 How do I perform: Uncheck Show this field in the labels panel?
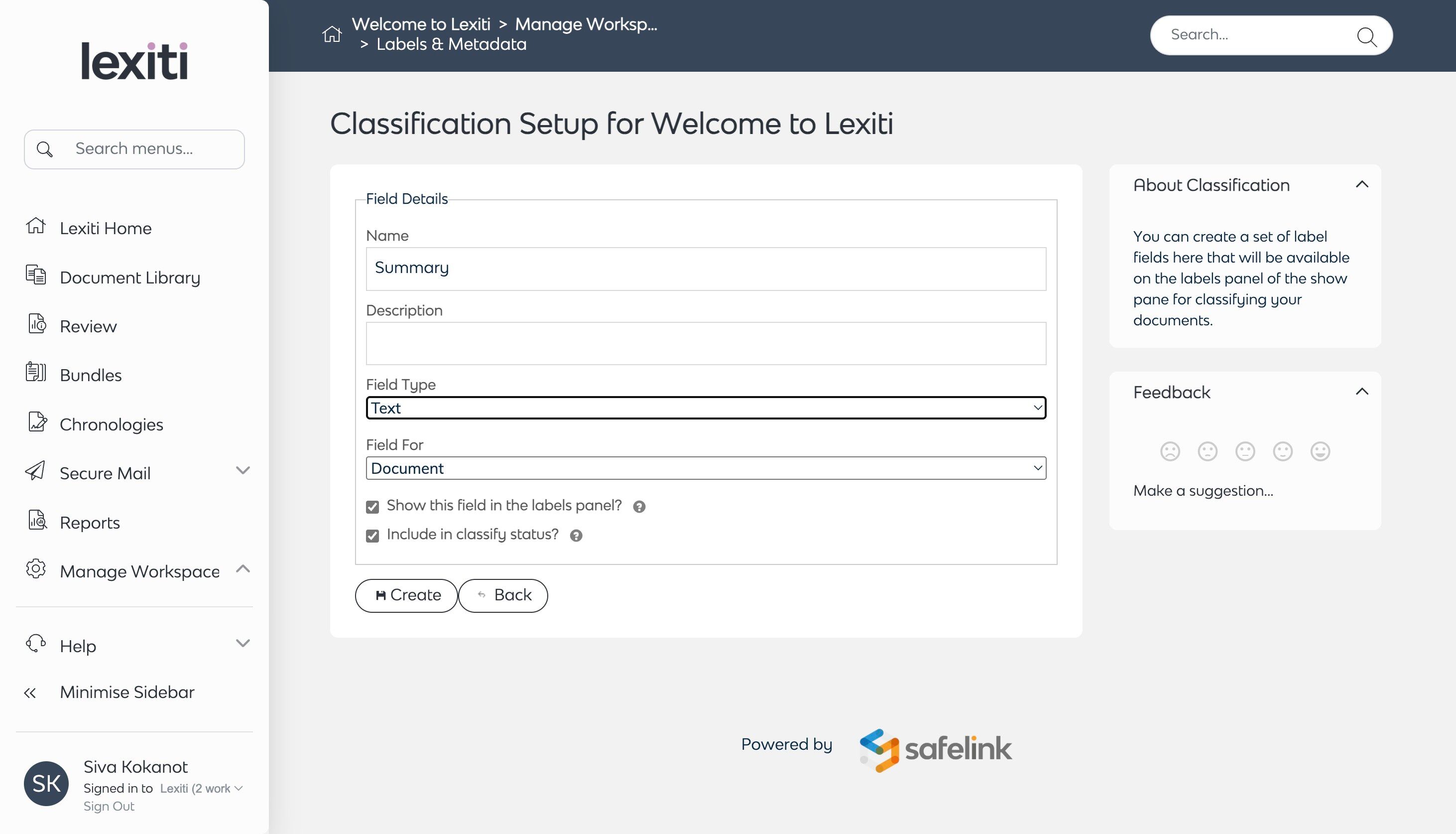click(372, 507)
